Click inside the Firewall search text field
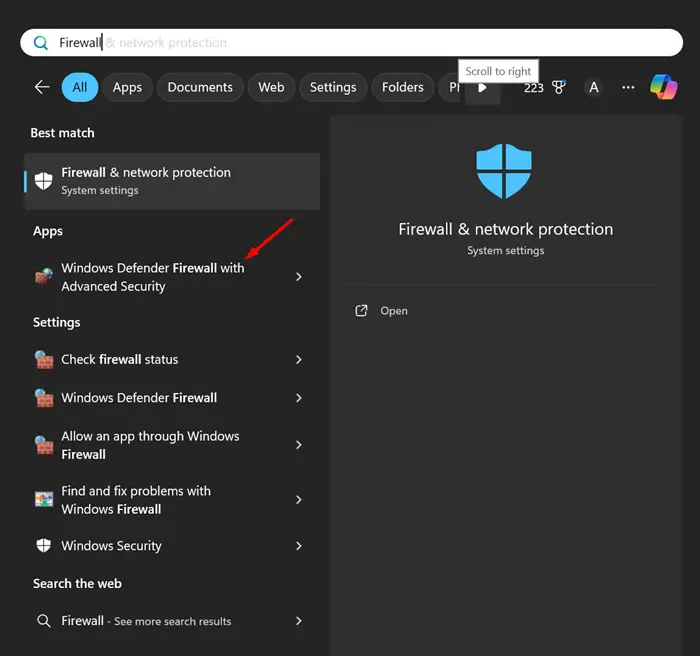 coord(351,43)
